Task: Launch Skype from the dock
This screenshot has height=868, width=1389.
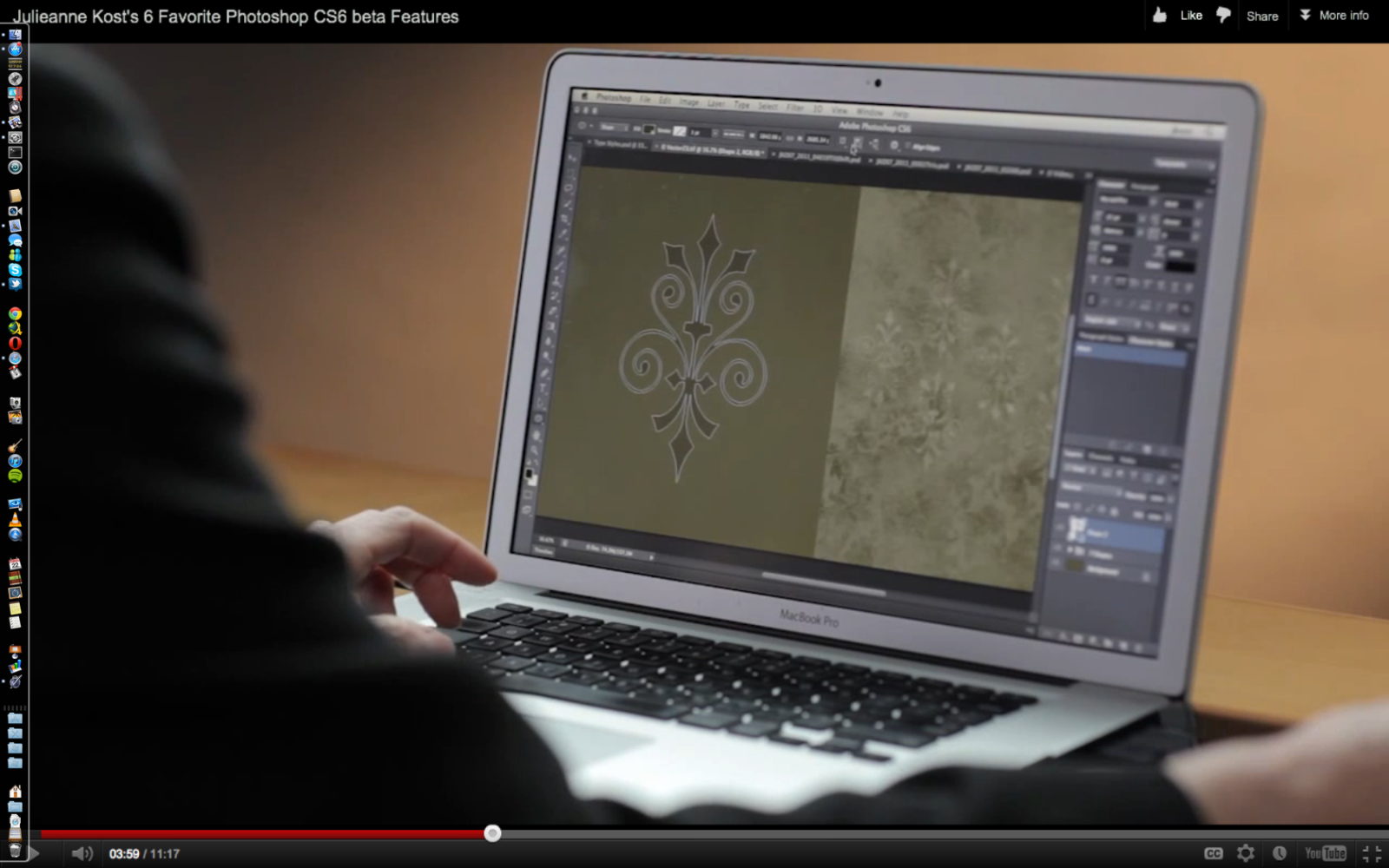Action: tap(15, 270)
